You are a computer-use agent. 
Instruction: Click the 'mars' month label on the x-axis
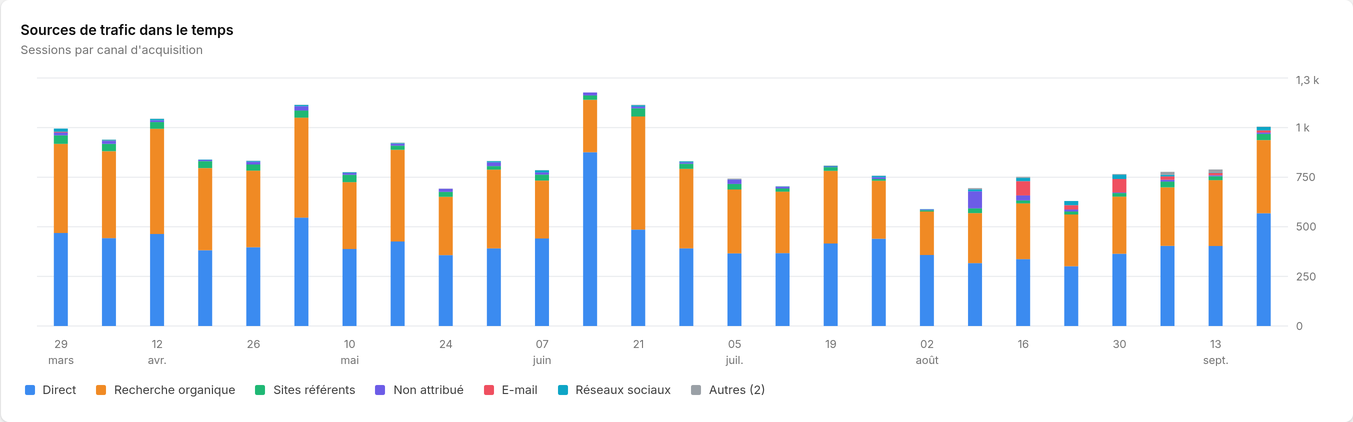61,360
